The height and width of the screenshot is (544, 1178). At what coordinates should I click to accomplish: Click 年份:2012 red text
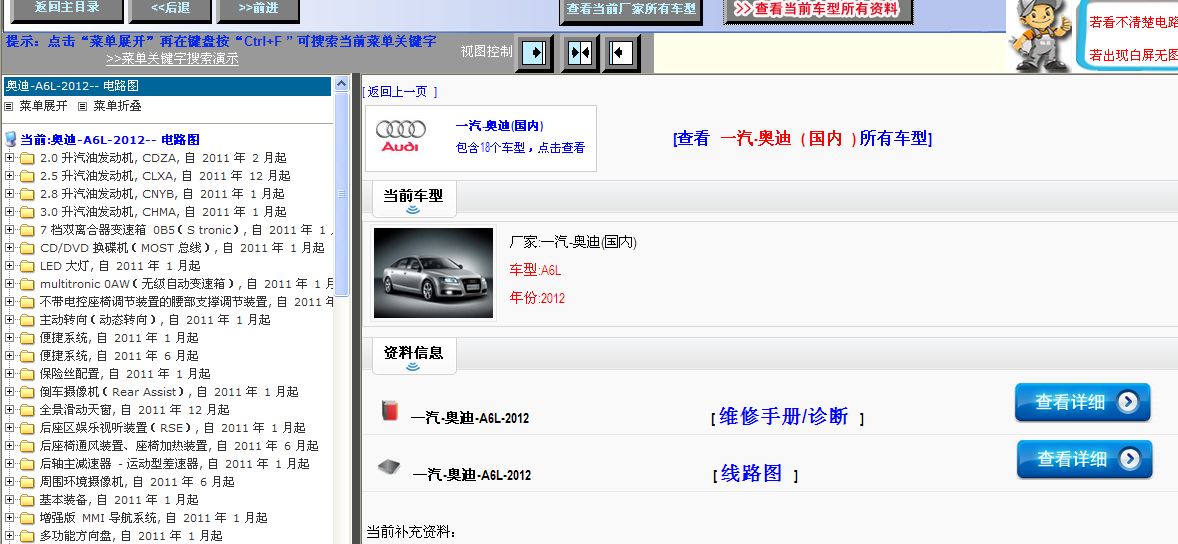coord(537,298)
